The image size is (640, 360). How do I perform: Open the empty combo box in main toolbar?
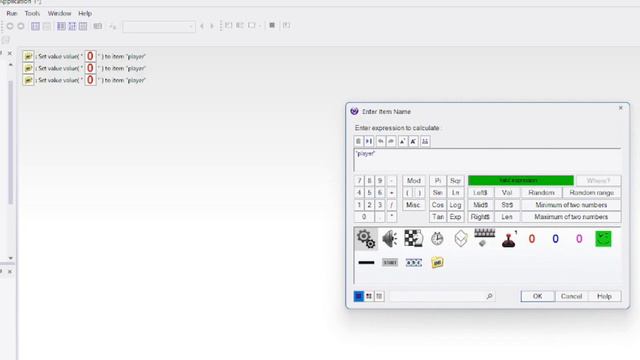point(159,27)
